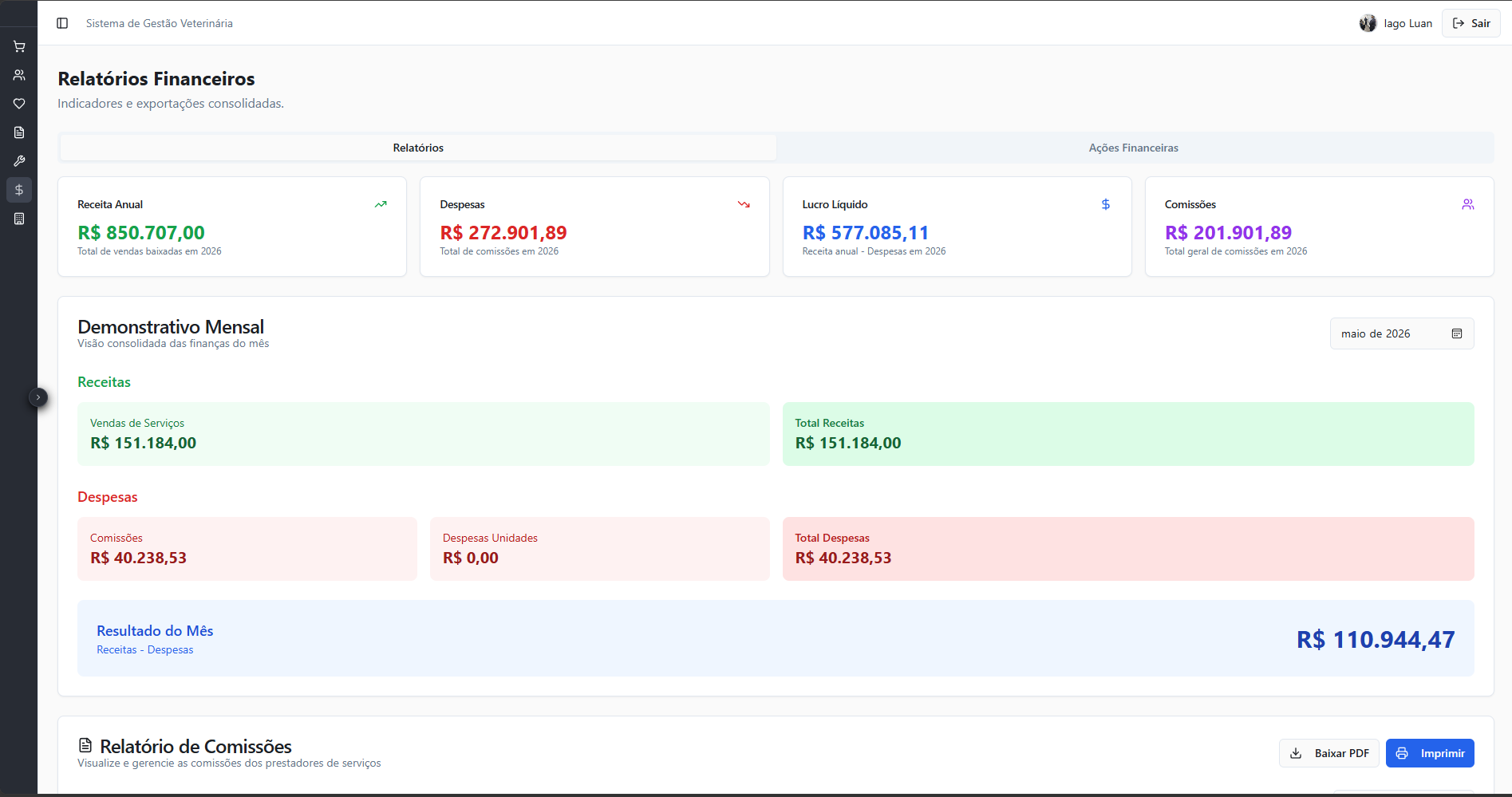Click the Vendas de Serviços card

[x=424, y=434]
